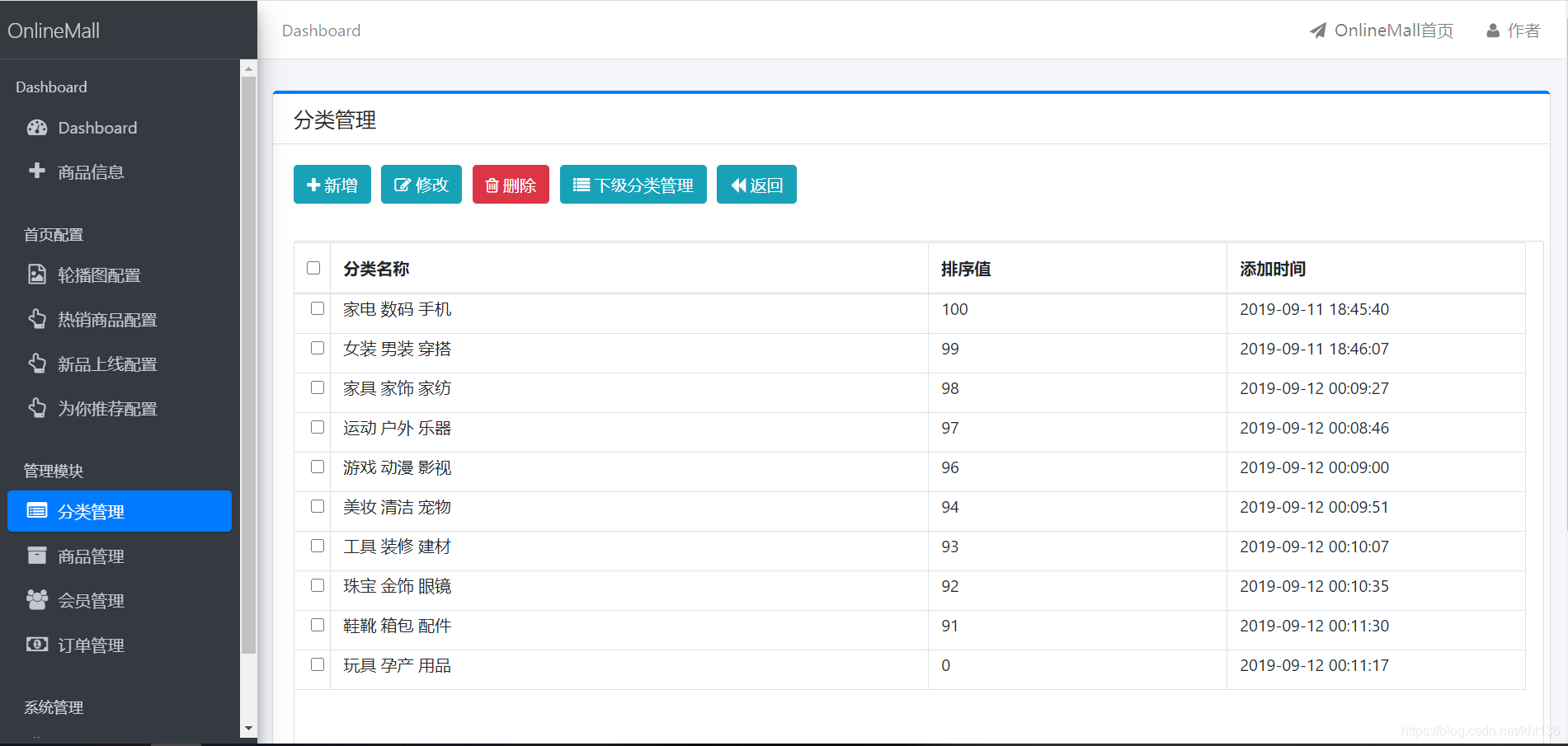Check the box for 玩具 孕产 用品
The height and width of the screenshot is (746, 1568).
[318, 664]
